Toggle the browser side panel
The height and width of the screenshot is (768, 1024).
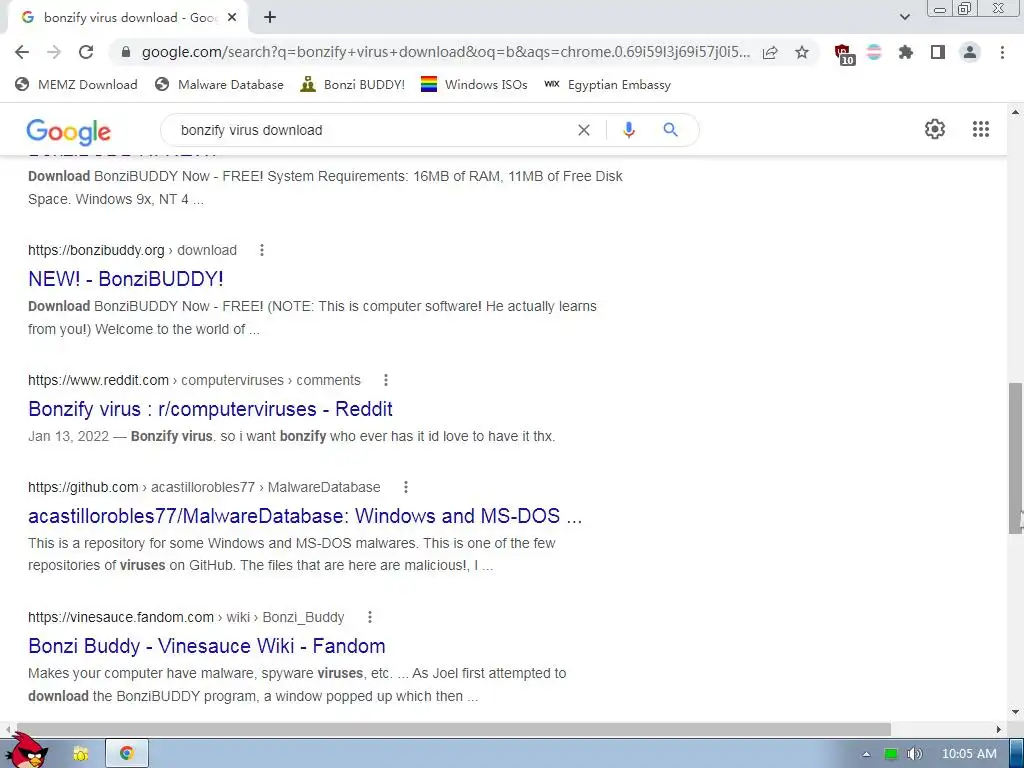pos(938,52)
